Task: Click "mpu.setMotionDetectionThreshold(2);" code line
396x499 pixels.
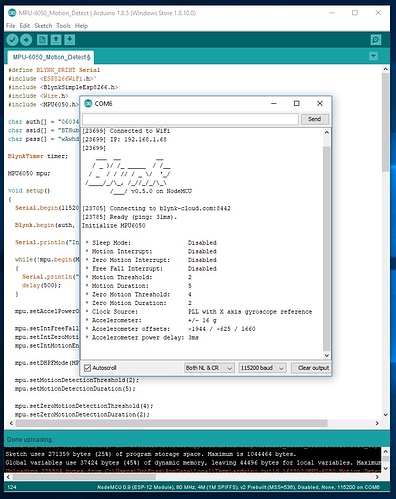Action: (77, 380)
